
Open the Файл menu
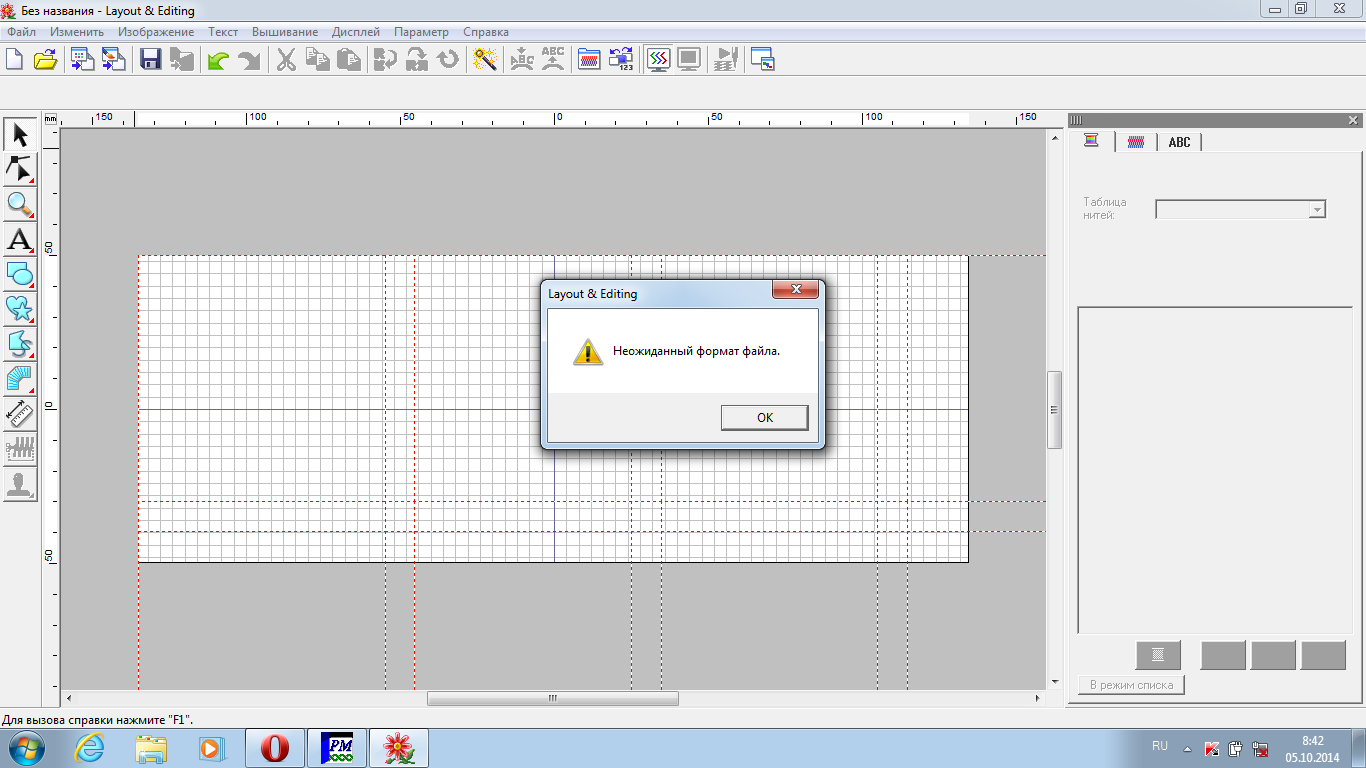click(21, 32)
